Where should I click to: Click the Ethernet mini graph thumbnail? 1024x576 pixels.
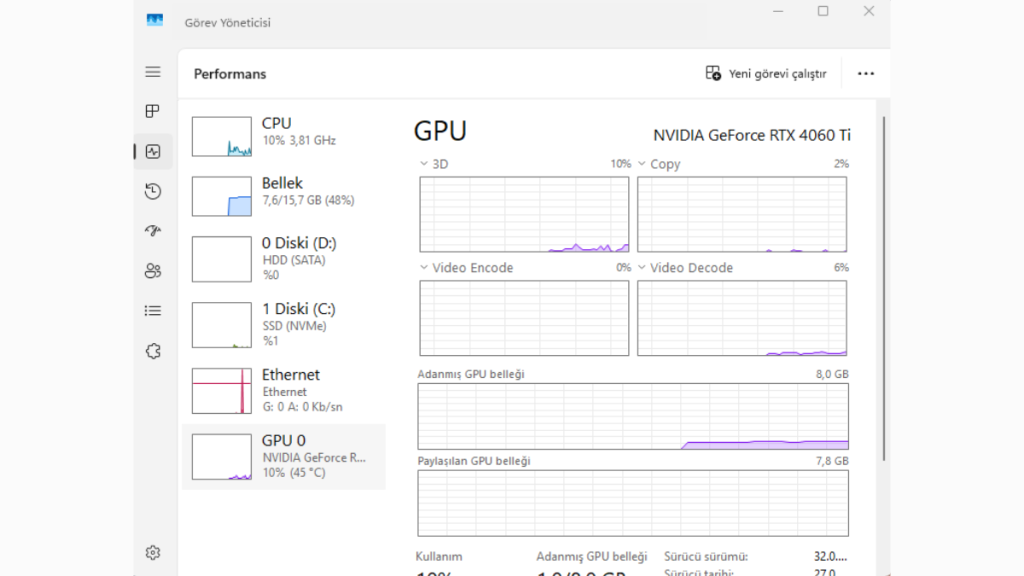click(x=221, y=391)
